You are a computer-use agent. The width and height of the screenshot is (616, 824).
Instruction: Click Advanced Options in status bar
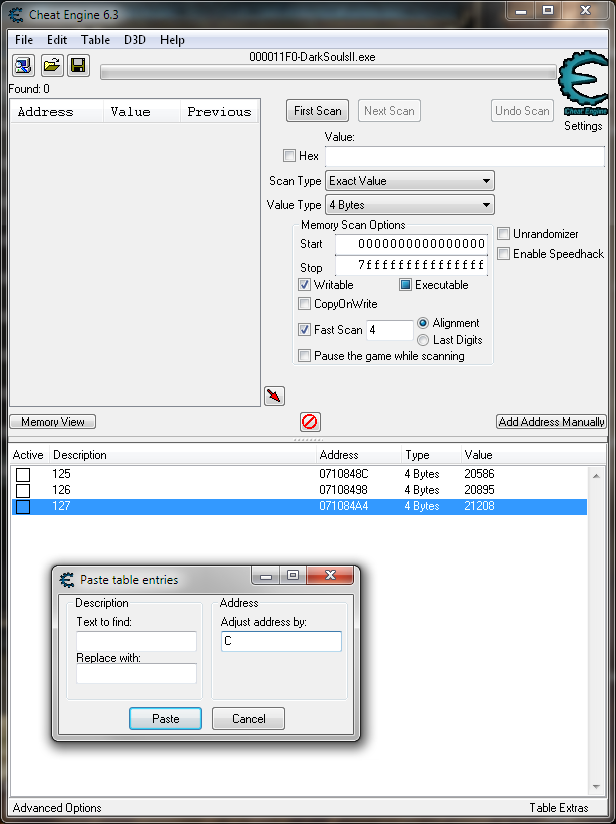(x=57, y=808)
